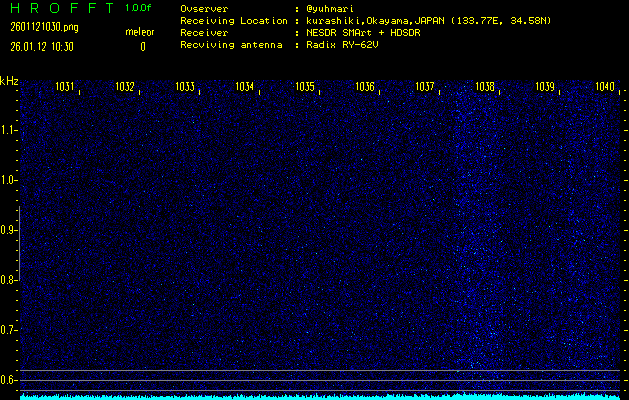Viewport: 629px width, 400px height.
Task: Click the Radix RV-62V antenna name
Action: tap(346, 45)
